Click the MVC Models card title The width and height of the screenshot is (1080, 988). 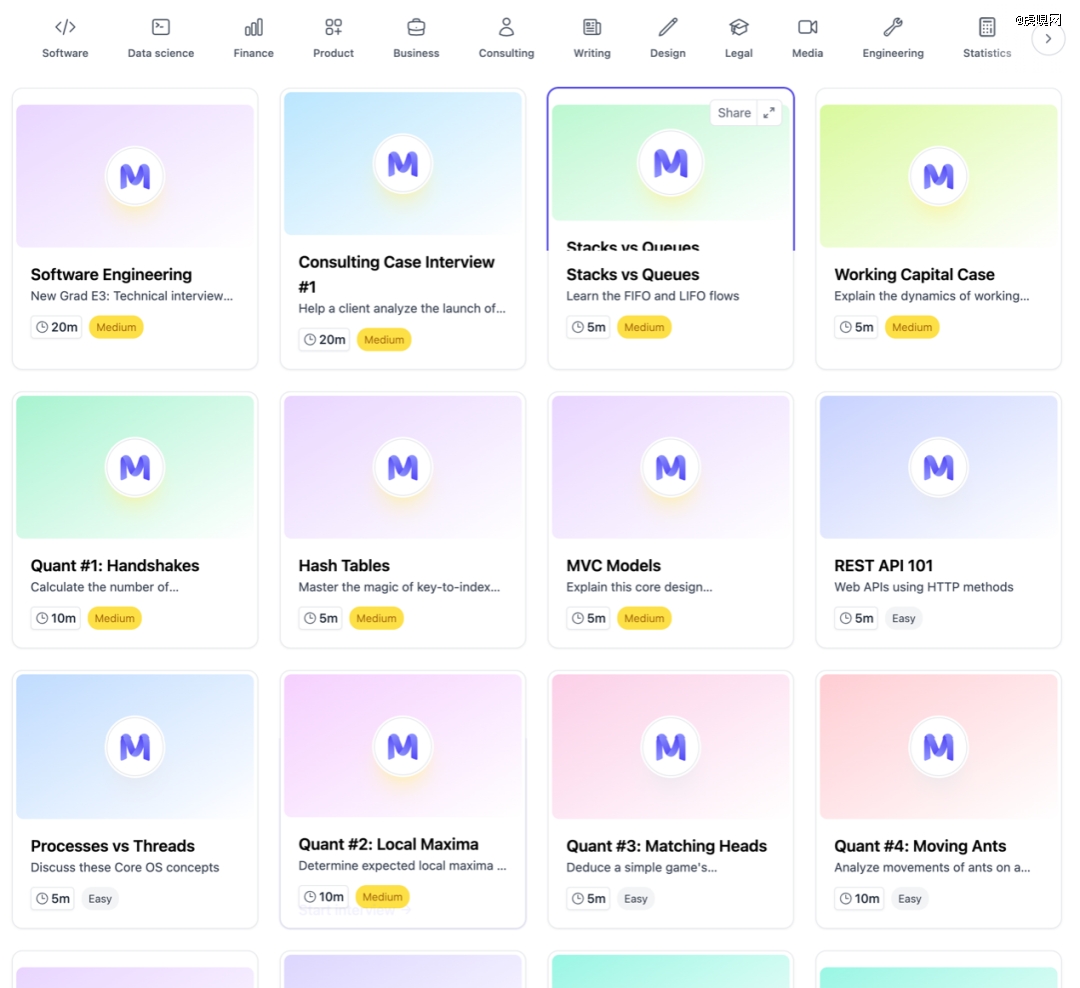[614, 566]
